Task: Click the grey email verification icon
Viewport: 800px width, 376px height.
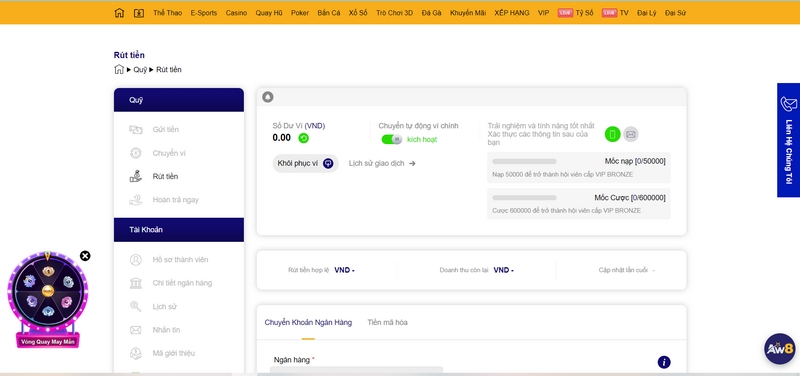Action: [631, 134]
